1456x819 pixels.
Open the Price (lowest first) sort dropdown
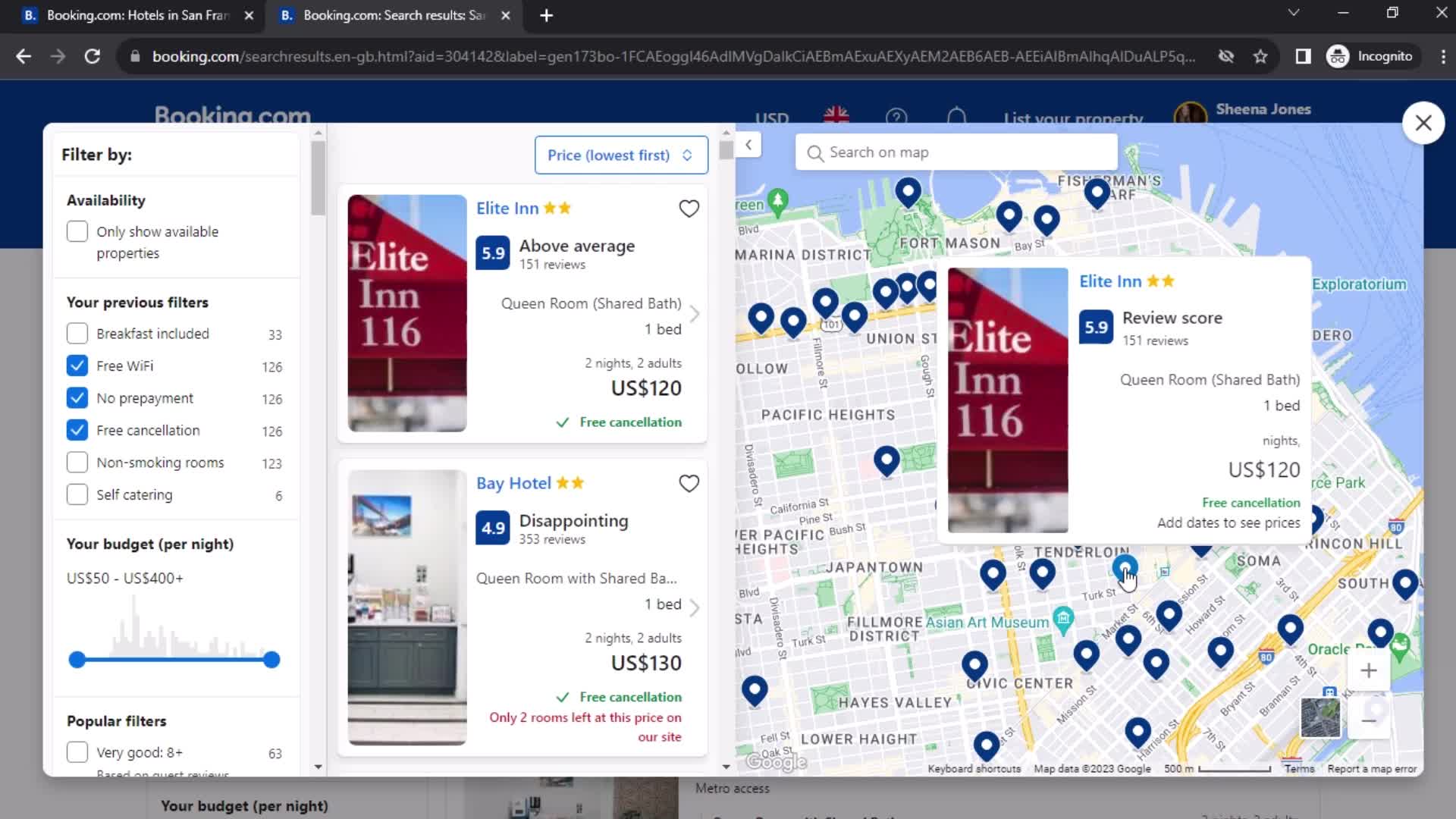pyautogui.click(x=621, y=155)
